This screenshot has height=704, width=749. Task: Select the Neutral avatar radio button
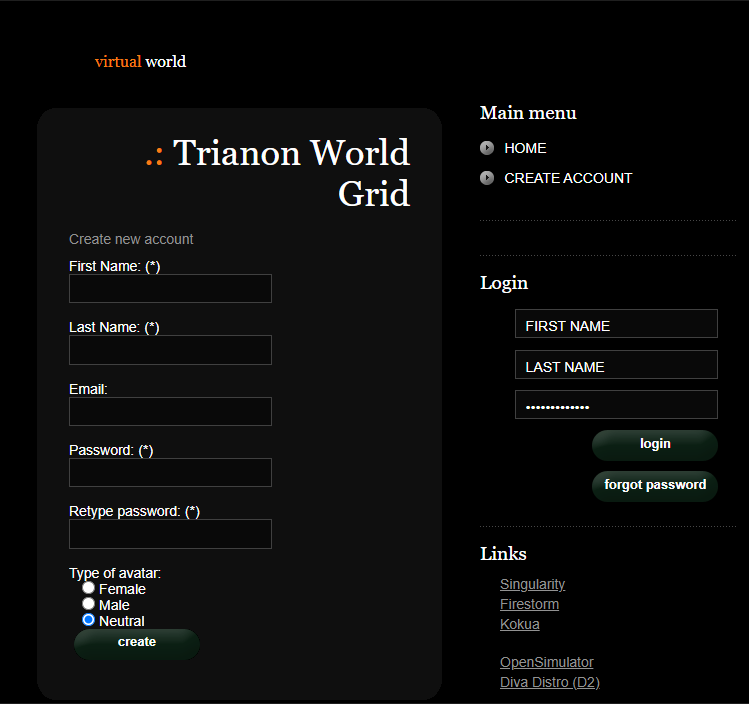tap(88, 620)
